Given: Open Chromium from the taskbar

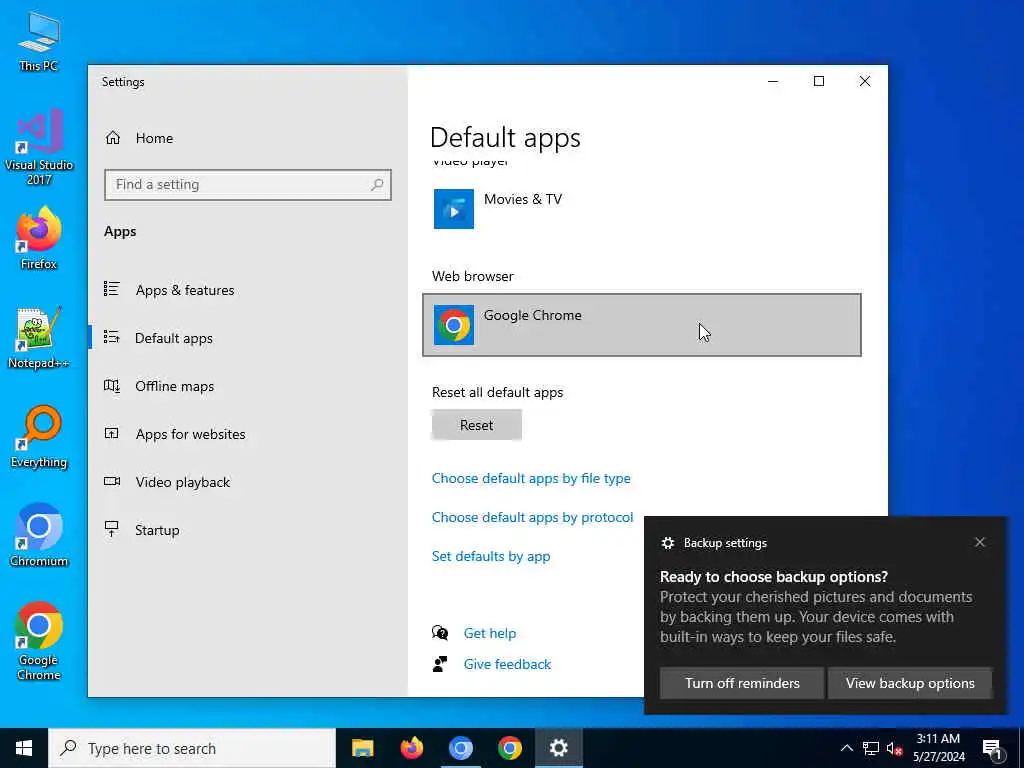Looking at the screenshot, I should pos(460,748).
